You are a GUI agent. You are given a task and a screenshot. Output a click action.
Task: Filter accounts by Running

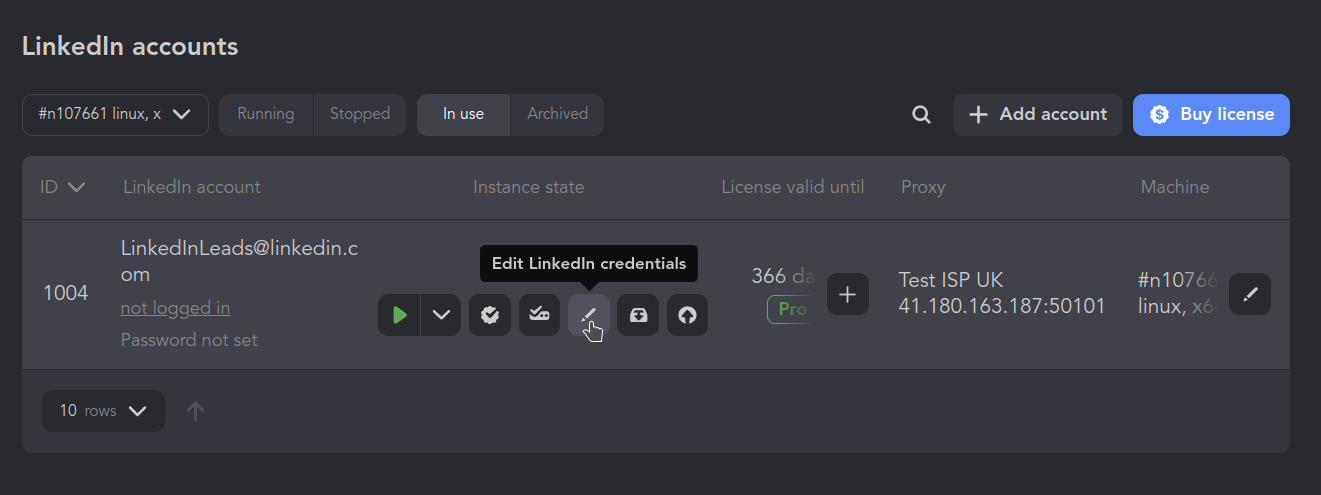266,114
